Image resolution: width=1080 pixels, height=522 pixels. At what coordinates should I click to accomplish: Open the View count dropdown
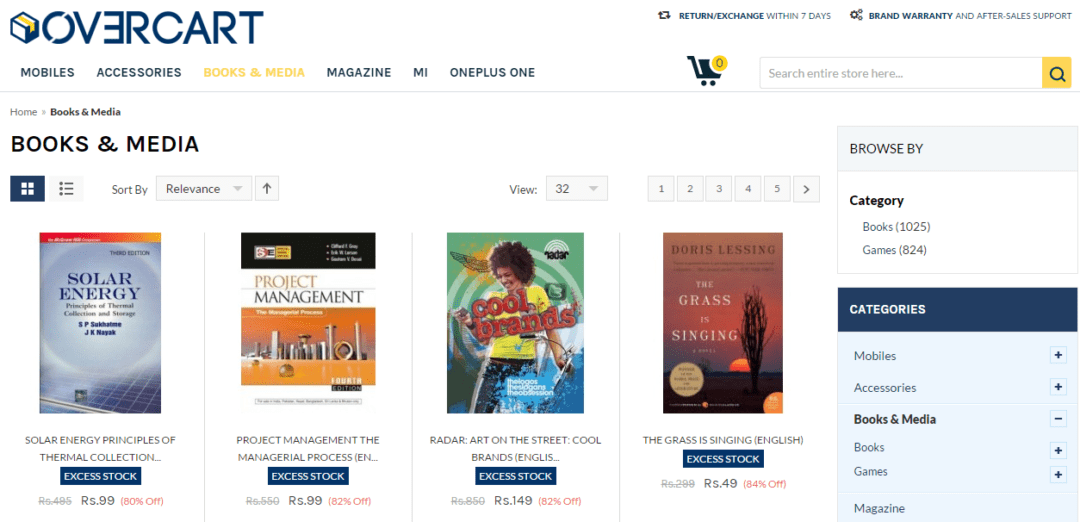pos(577,189)
